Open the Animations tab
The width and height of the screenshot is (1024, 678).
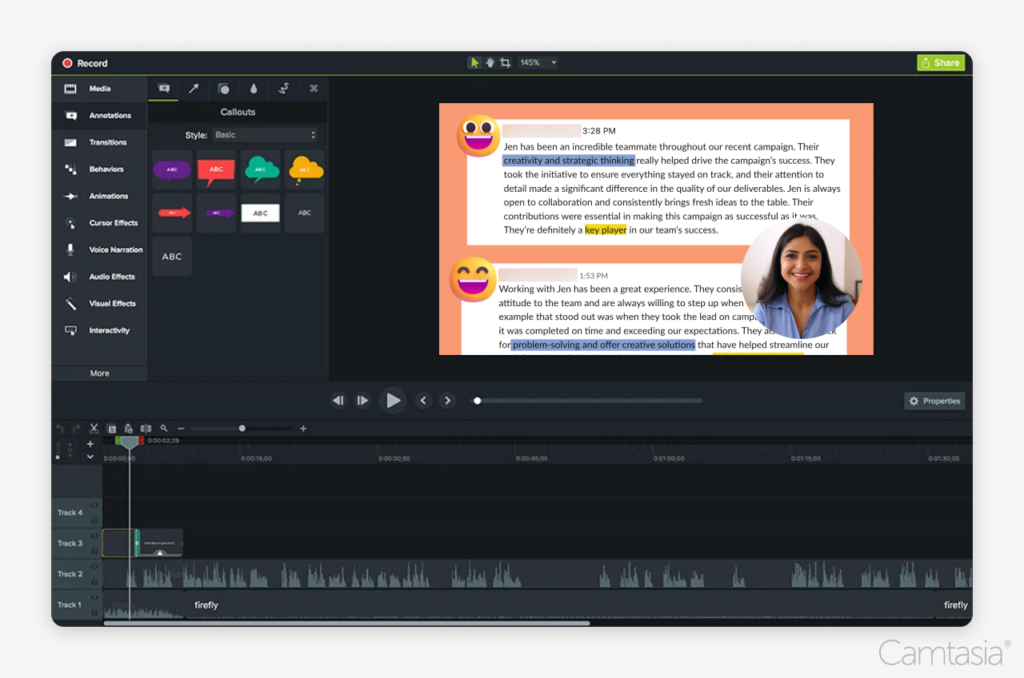coord(99,196)
